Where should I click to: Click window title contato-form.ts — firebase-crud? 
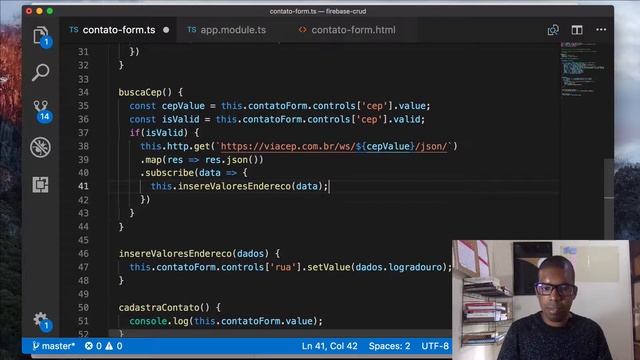click(318, 11)
